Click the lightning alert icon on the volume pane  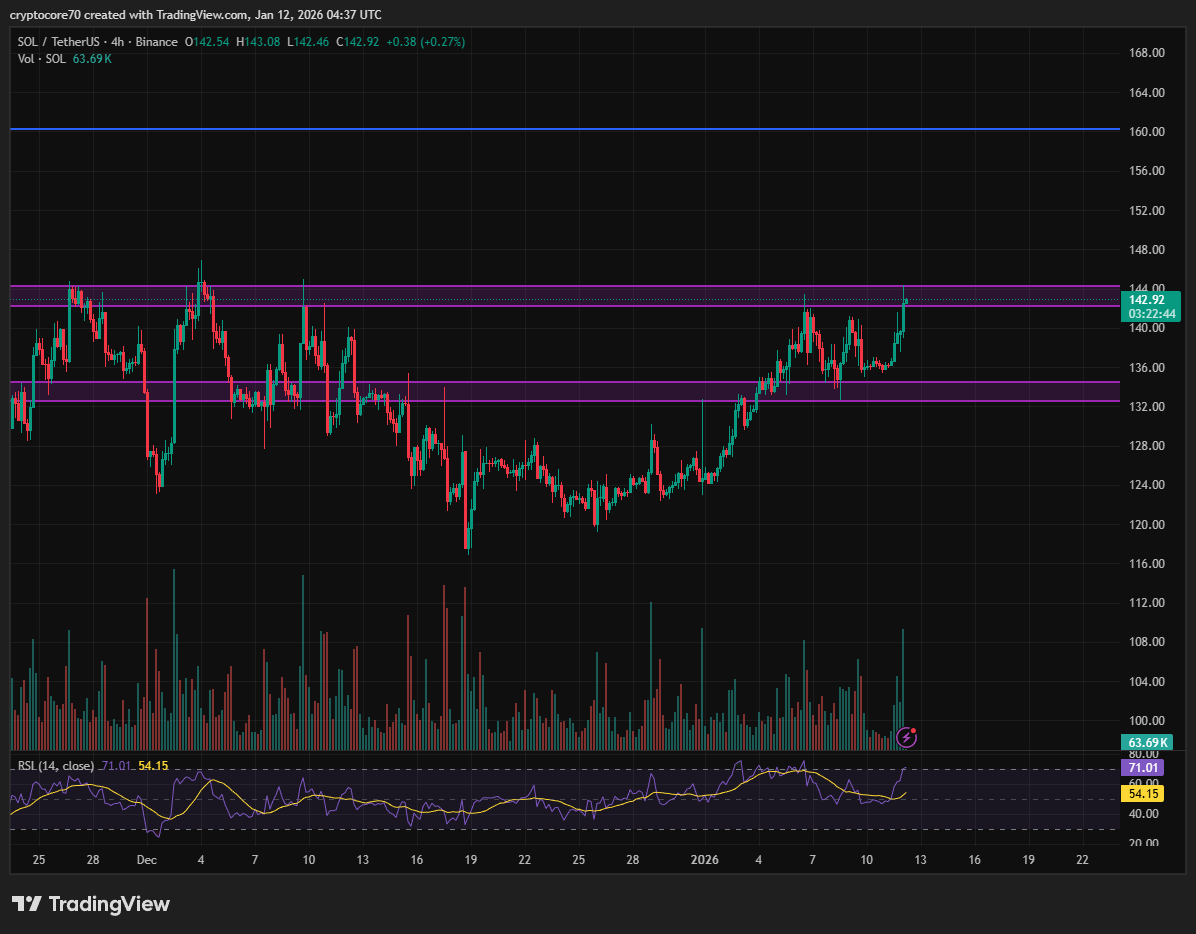click(x=906, y=737)
